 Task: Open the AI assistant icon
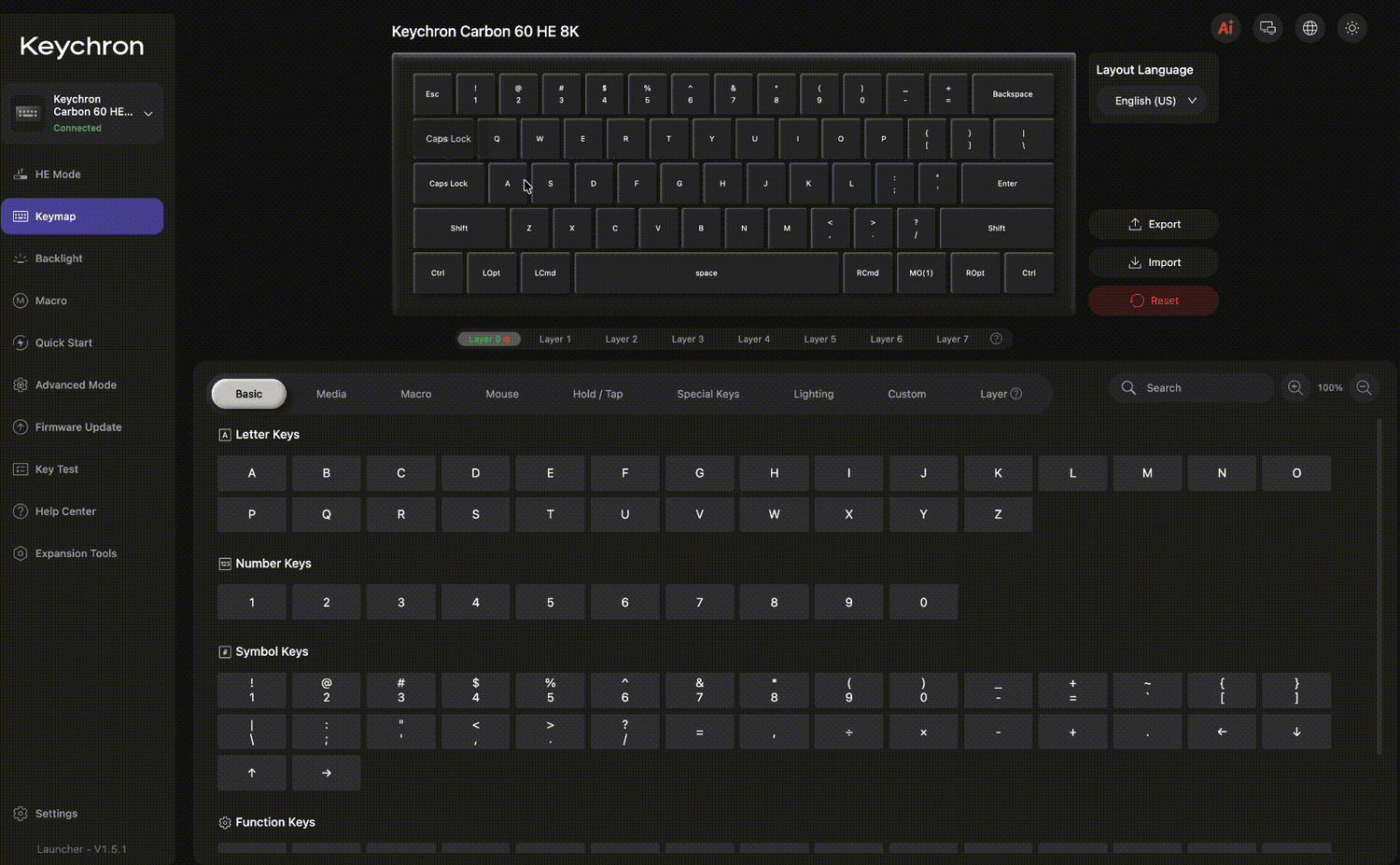[x=1225, y=28]
